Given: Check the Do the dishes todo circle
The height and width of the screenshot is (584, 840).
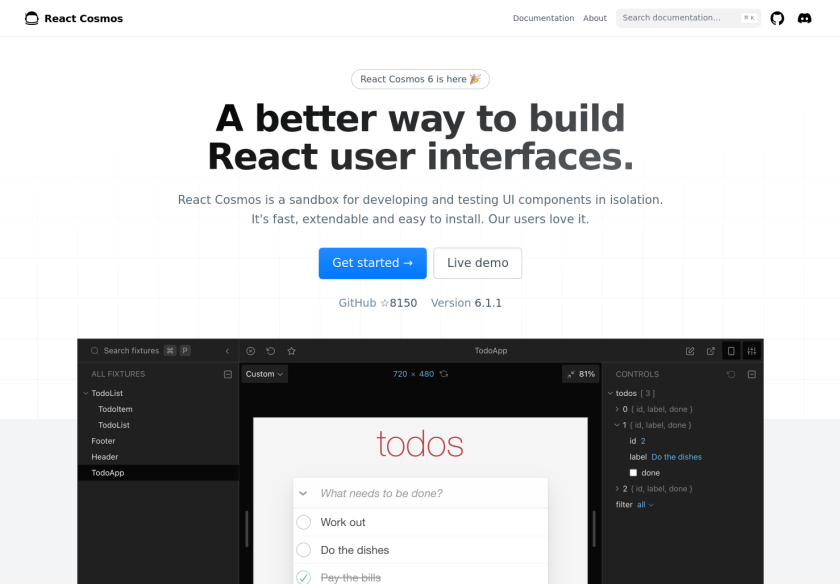Looking at the screenshot, I should [304, 550].
